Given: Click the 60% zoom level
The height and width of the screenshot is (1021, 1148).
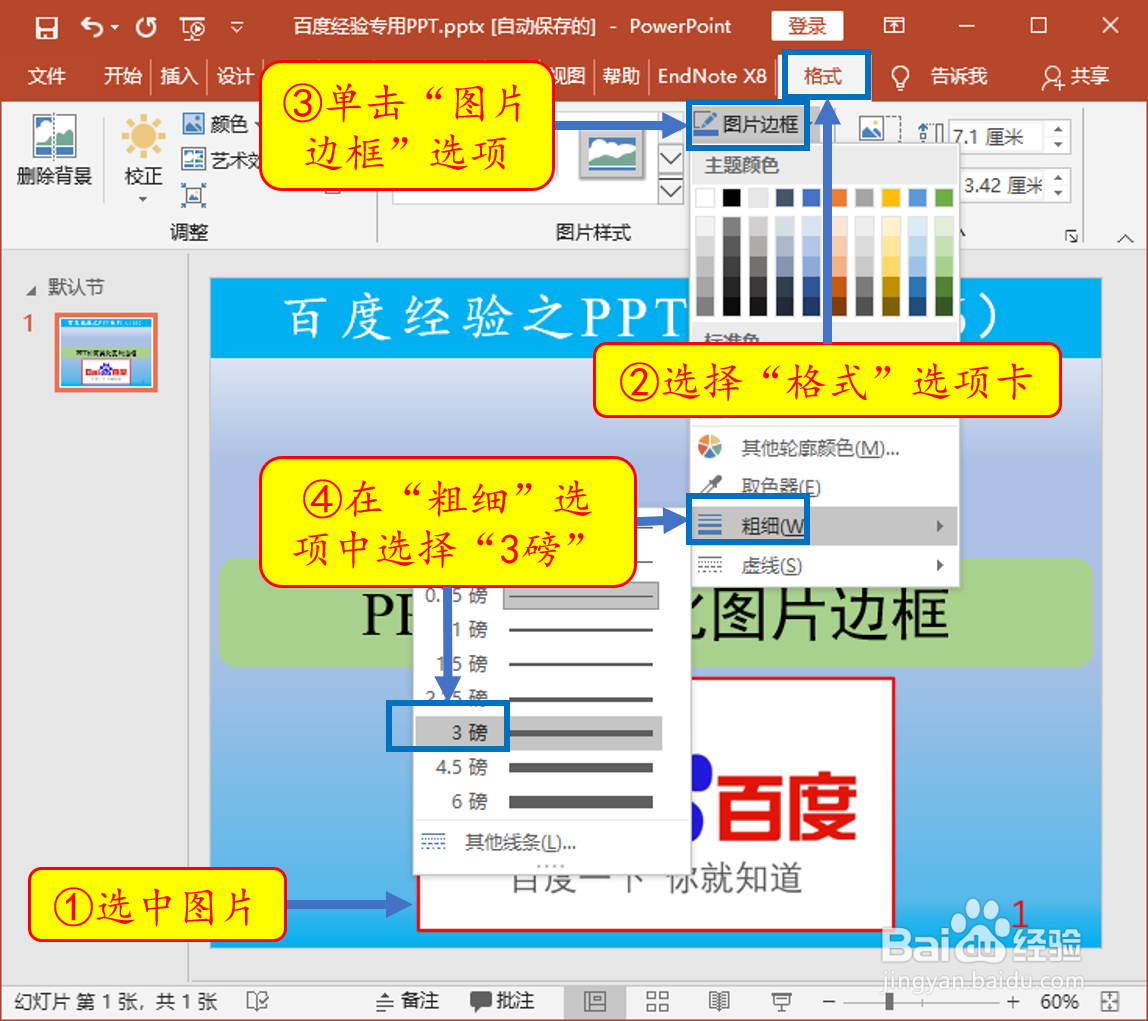Looking at the screenshot, I should coord(1058,1001).
